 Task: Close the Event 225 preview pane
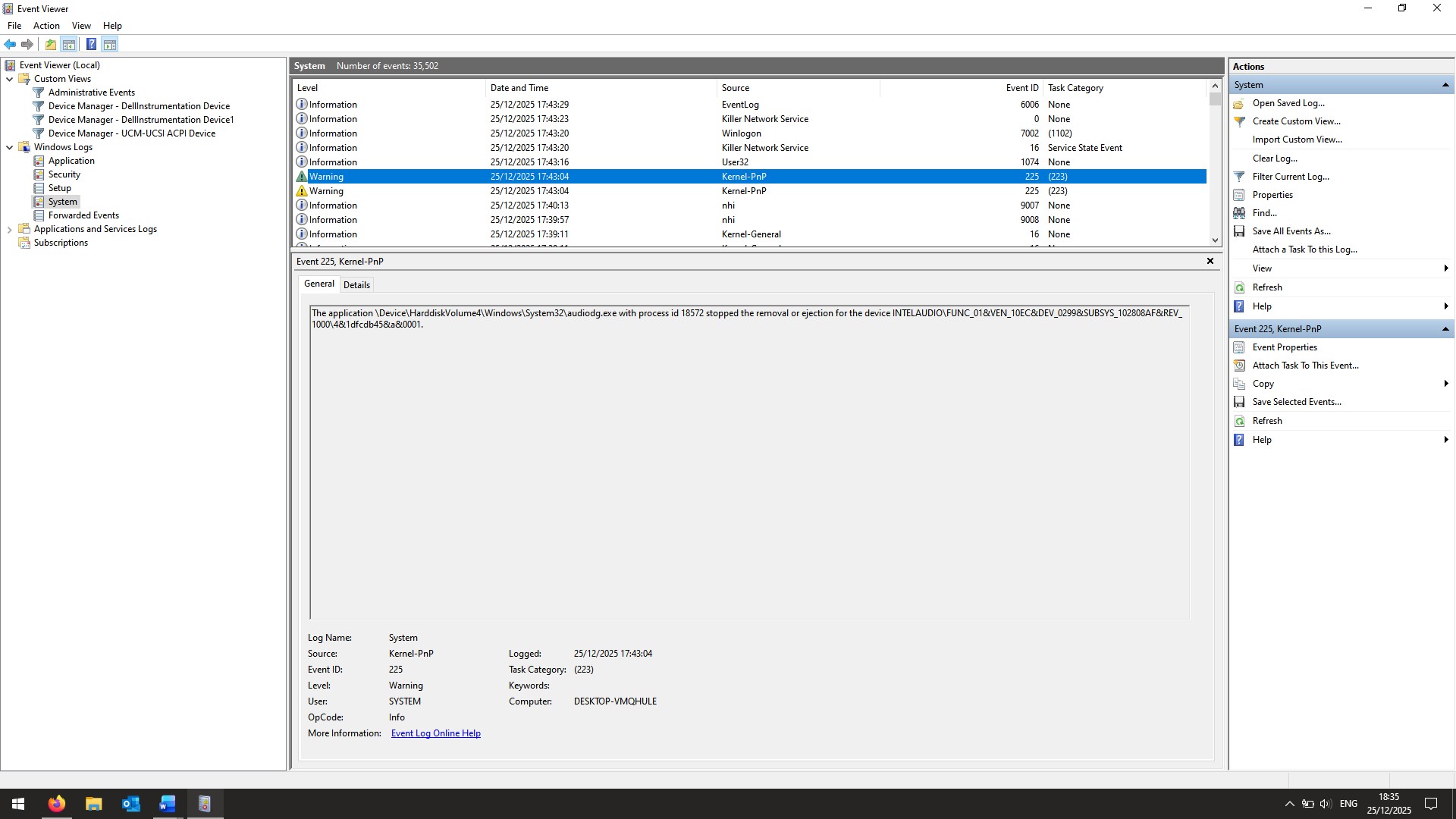pos(1210,261)
